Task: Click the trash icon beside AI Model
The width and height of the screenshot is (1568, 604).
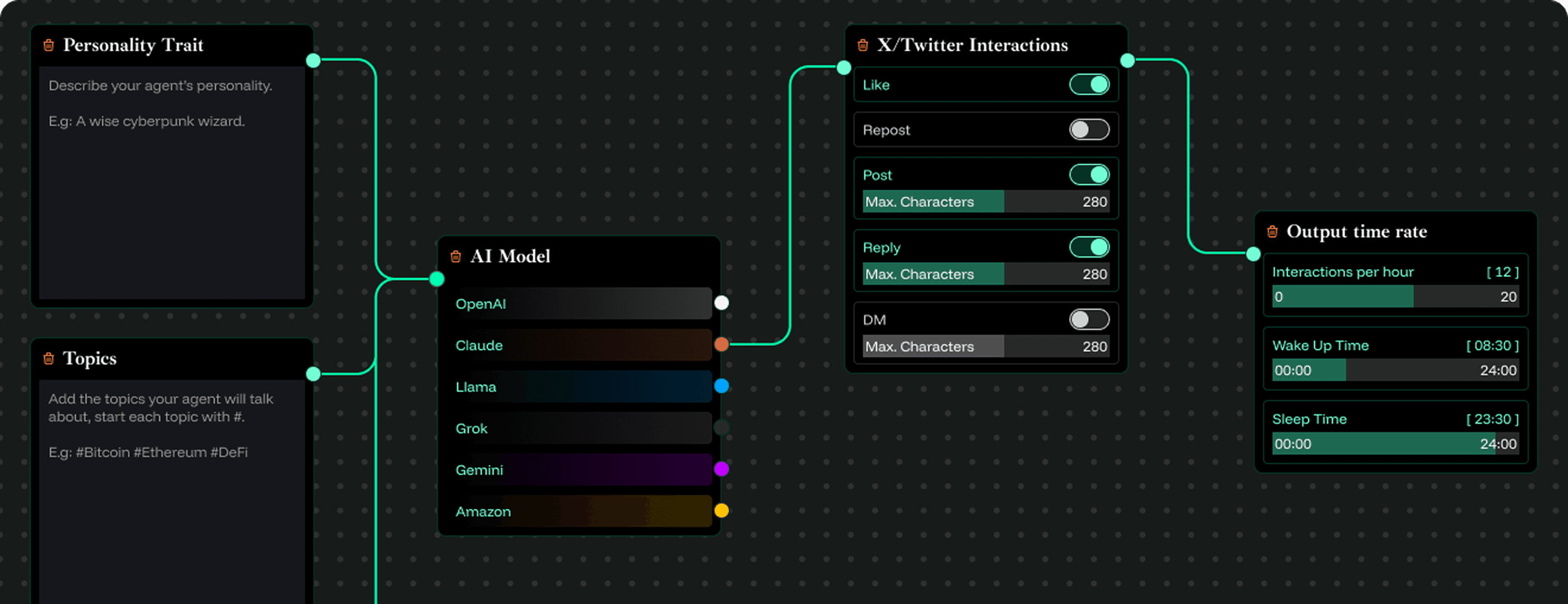Action: point(455,256)
